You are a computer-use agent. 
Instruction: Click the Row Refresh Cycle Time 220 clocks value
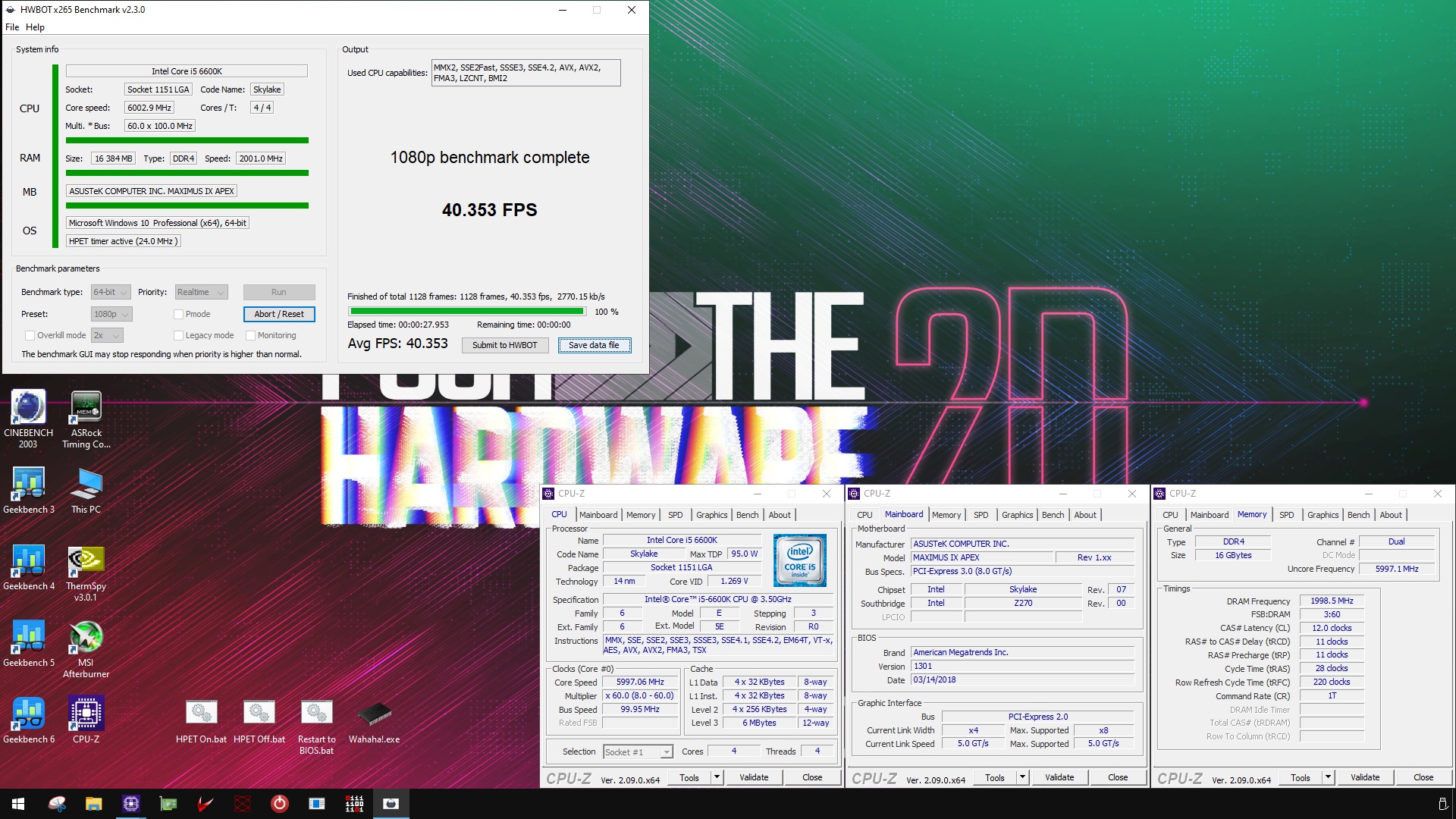click(1332, 682)
